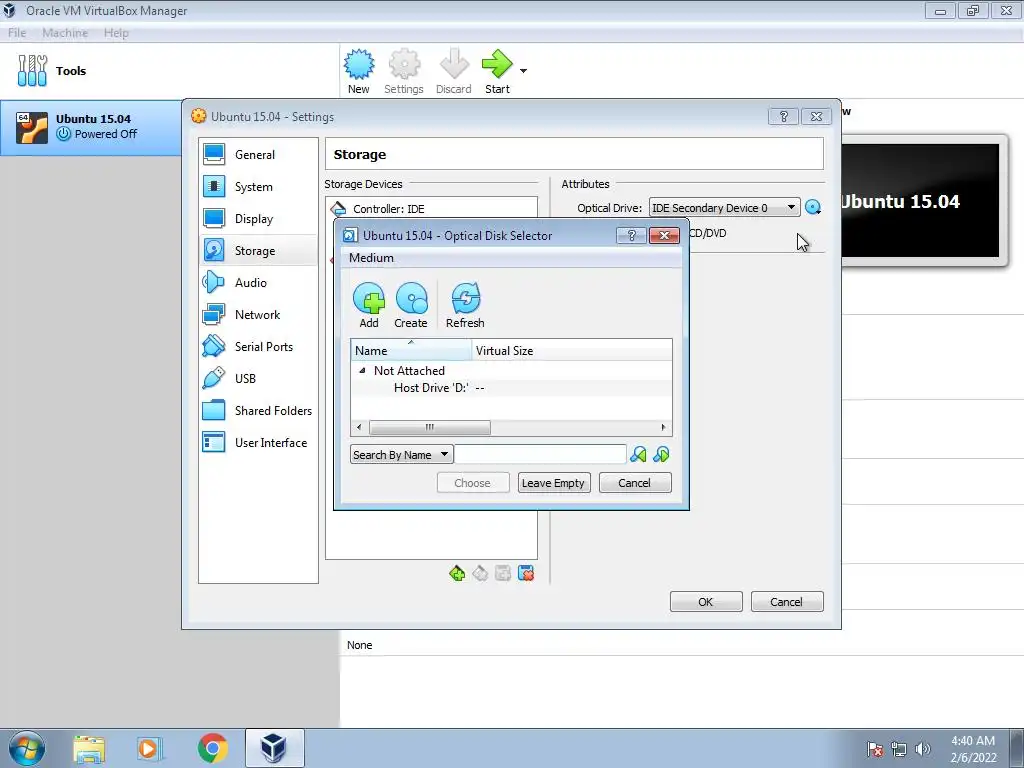The width and height of the screenshot is (1024, 768).
Task: Open the File menu
Action: tap(17, 33)
